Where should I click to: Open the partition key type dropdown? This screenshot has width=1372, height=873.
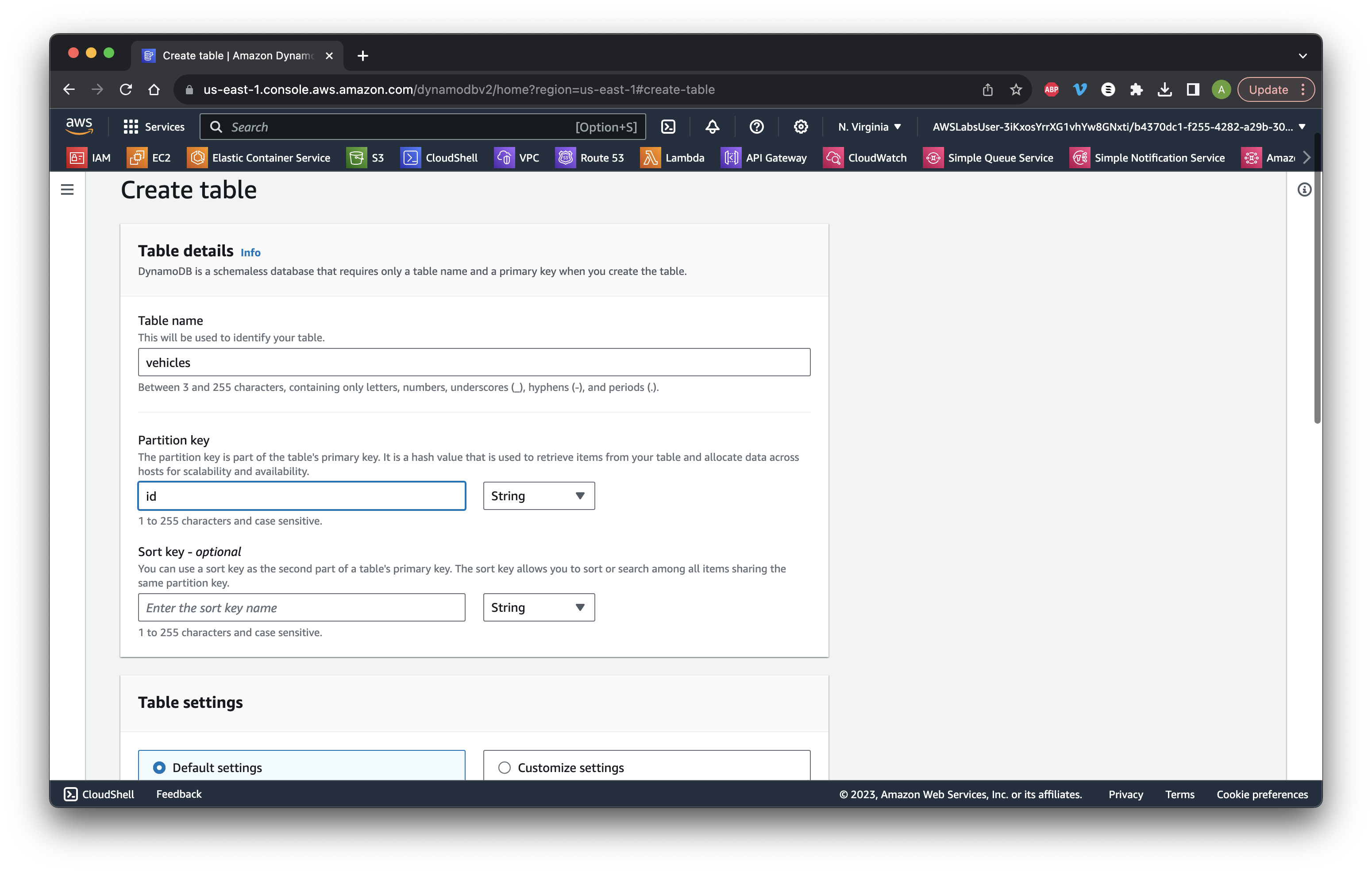click(539, 496)
